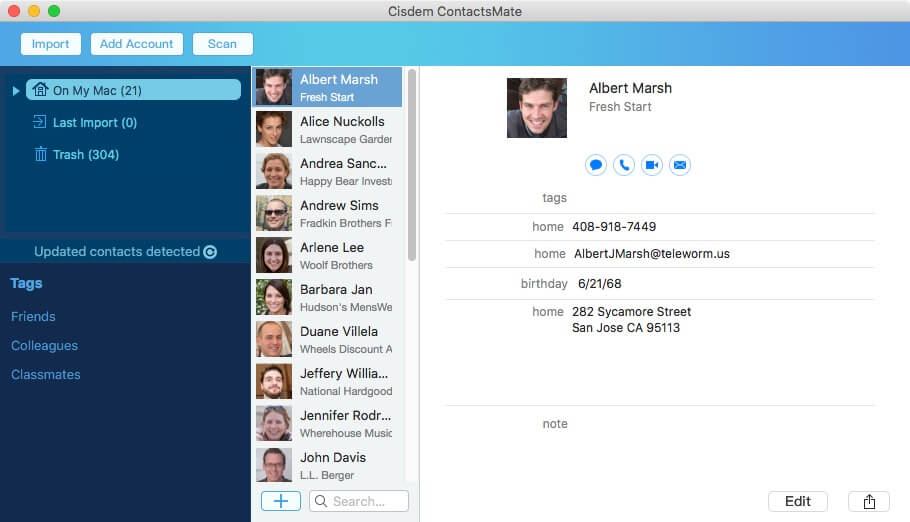
Task: Click the house icon for On My Mac
Action: click(40, 89)
